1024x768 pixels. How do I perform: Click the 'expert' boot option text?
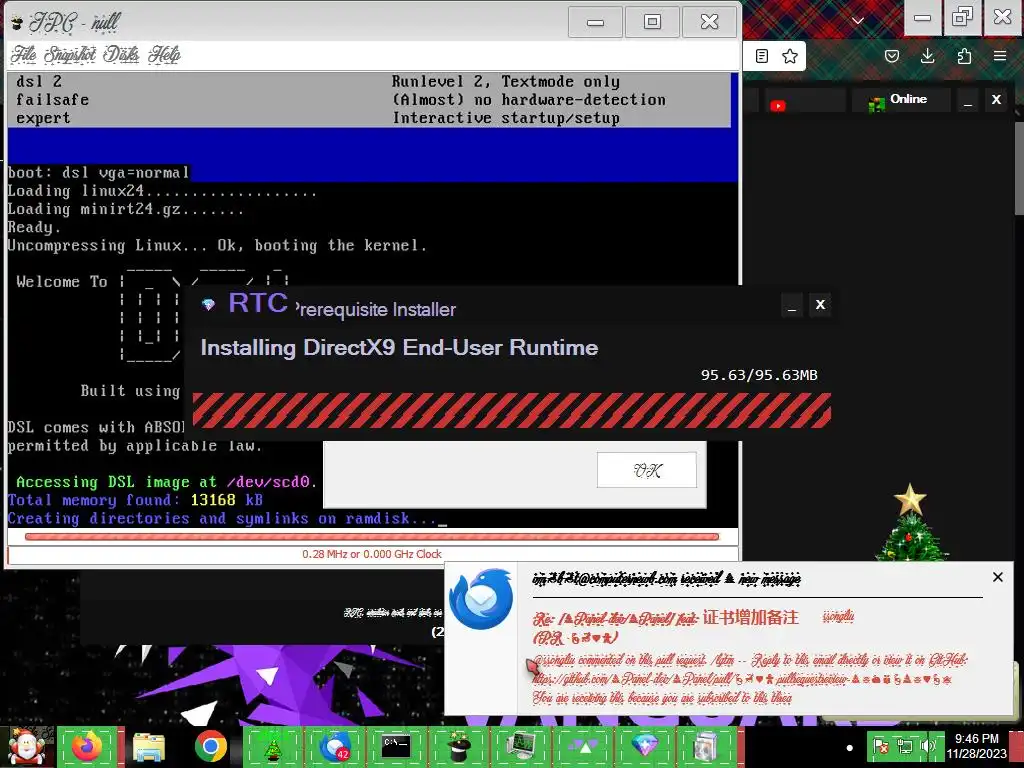tap(43, 118)
